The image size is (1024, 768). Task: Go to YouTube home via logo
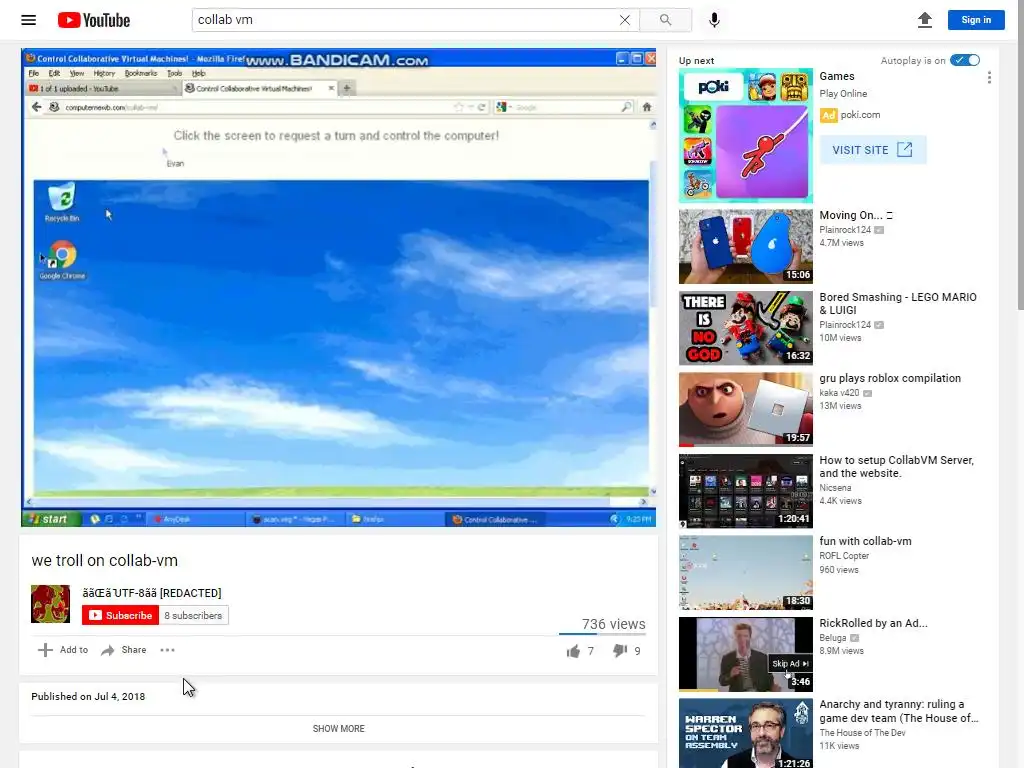pyautogui.click(x=94, y=20)
